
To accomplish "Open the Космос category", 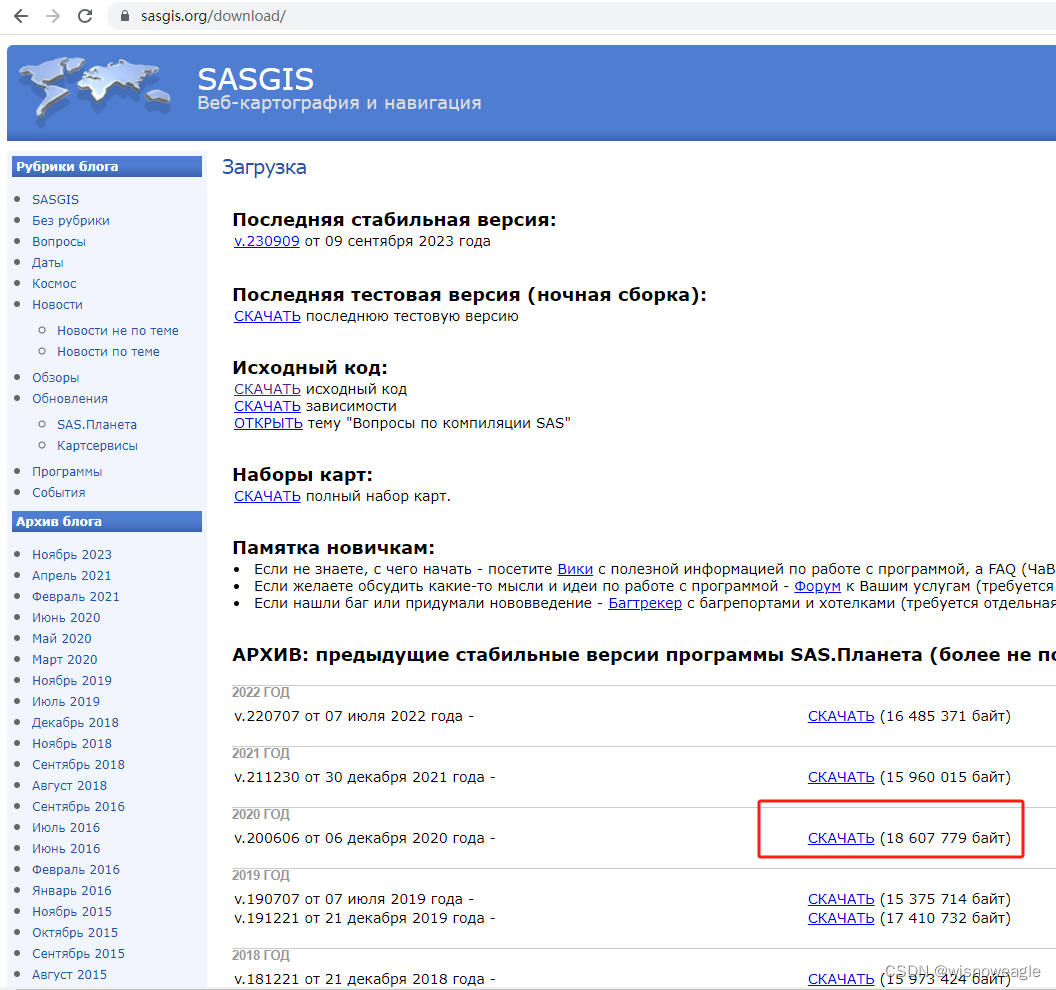I will 54,284.
